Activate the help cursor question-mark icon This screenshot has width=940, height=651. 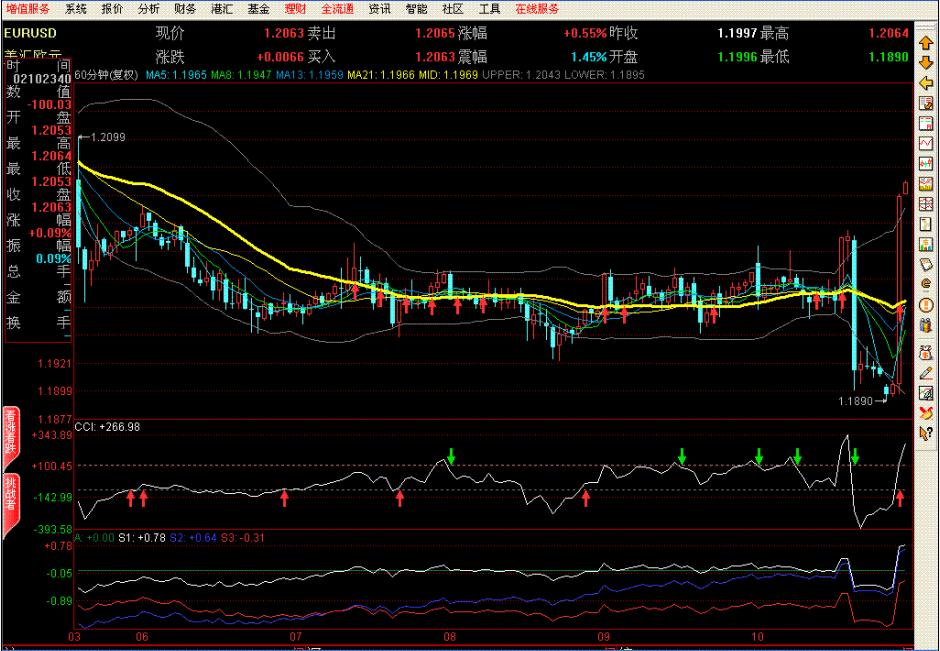[926, 433]
